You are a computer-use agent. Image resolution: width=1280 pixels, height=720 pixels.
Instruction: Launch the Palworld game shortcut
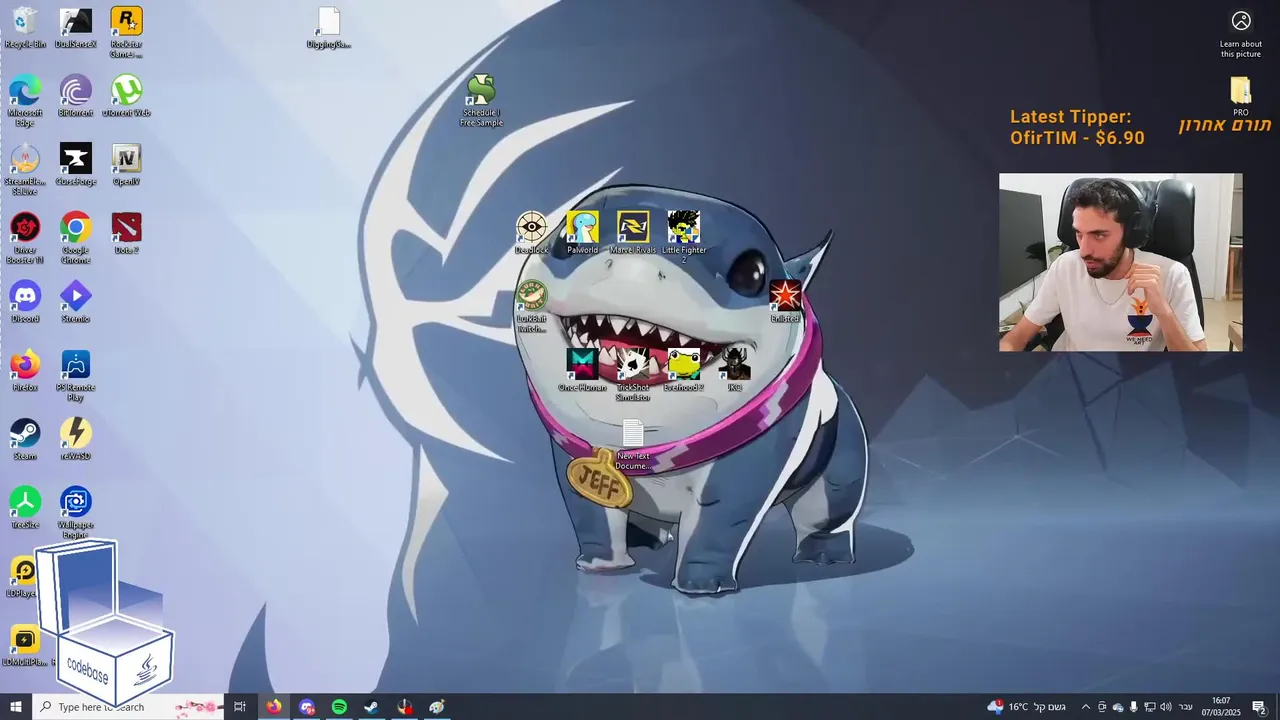tap(582, 233)
